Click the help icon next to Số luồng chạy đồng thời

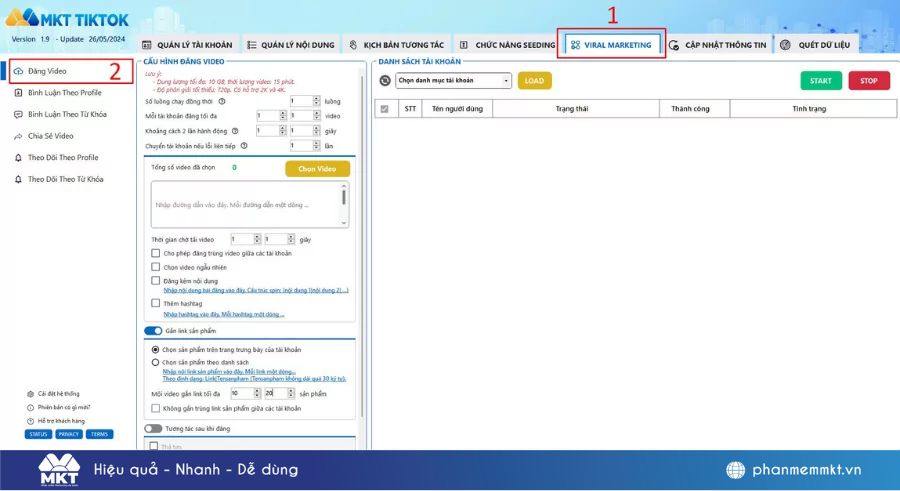coord(222,101)
